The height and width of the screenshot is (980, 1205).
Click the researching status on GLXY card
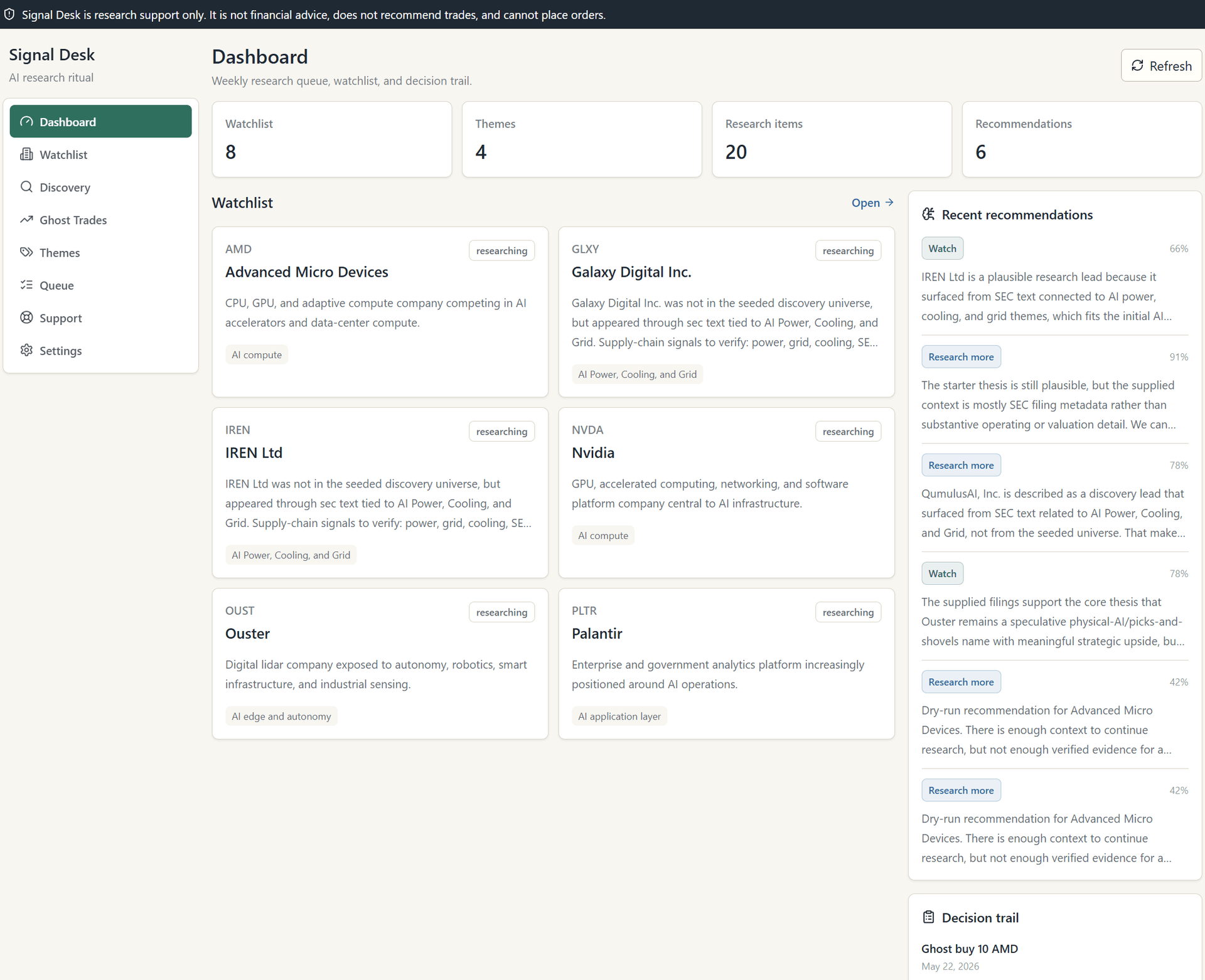point(848,250)
